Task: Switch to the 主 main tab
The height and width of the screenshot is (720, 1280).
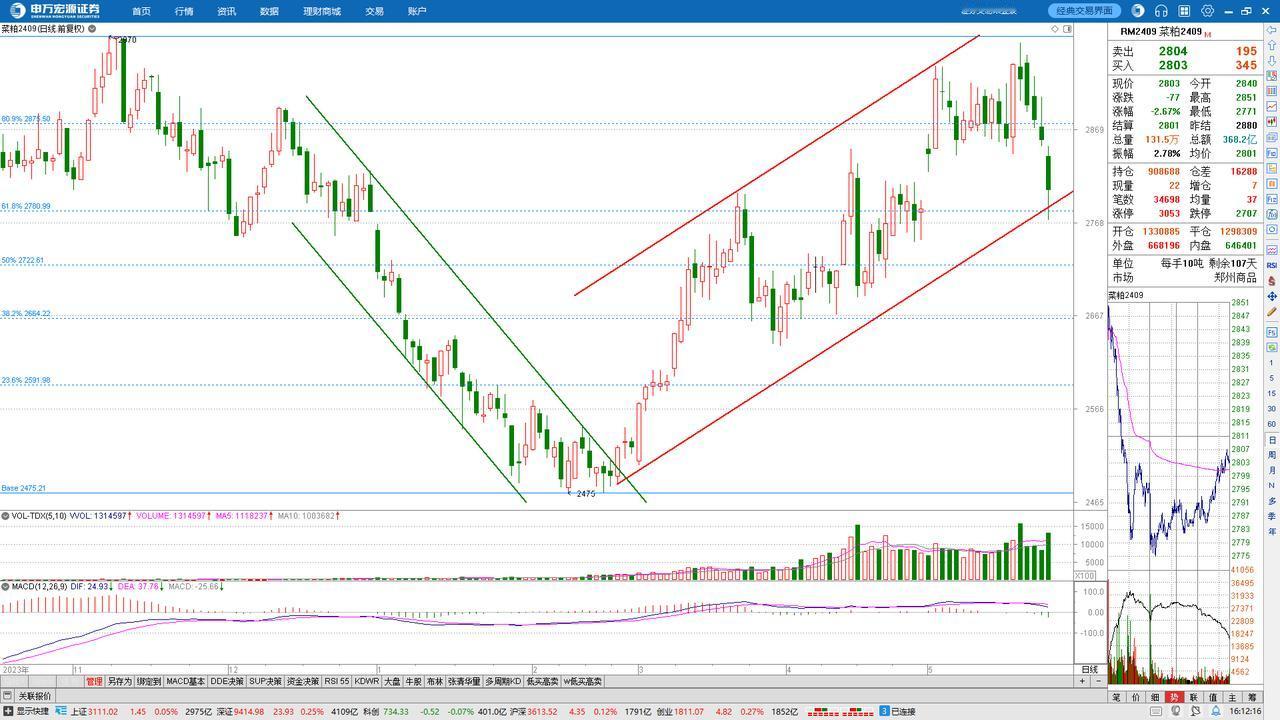Action: pyautogui.click(x=1232, y=697)
